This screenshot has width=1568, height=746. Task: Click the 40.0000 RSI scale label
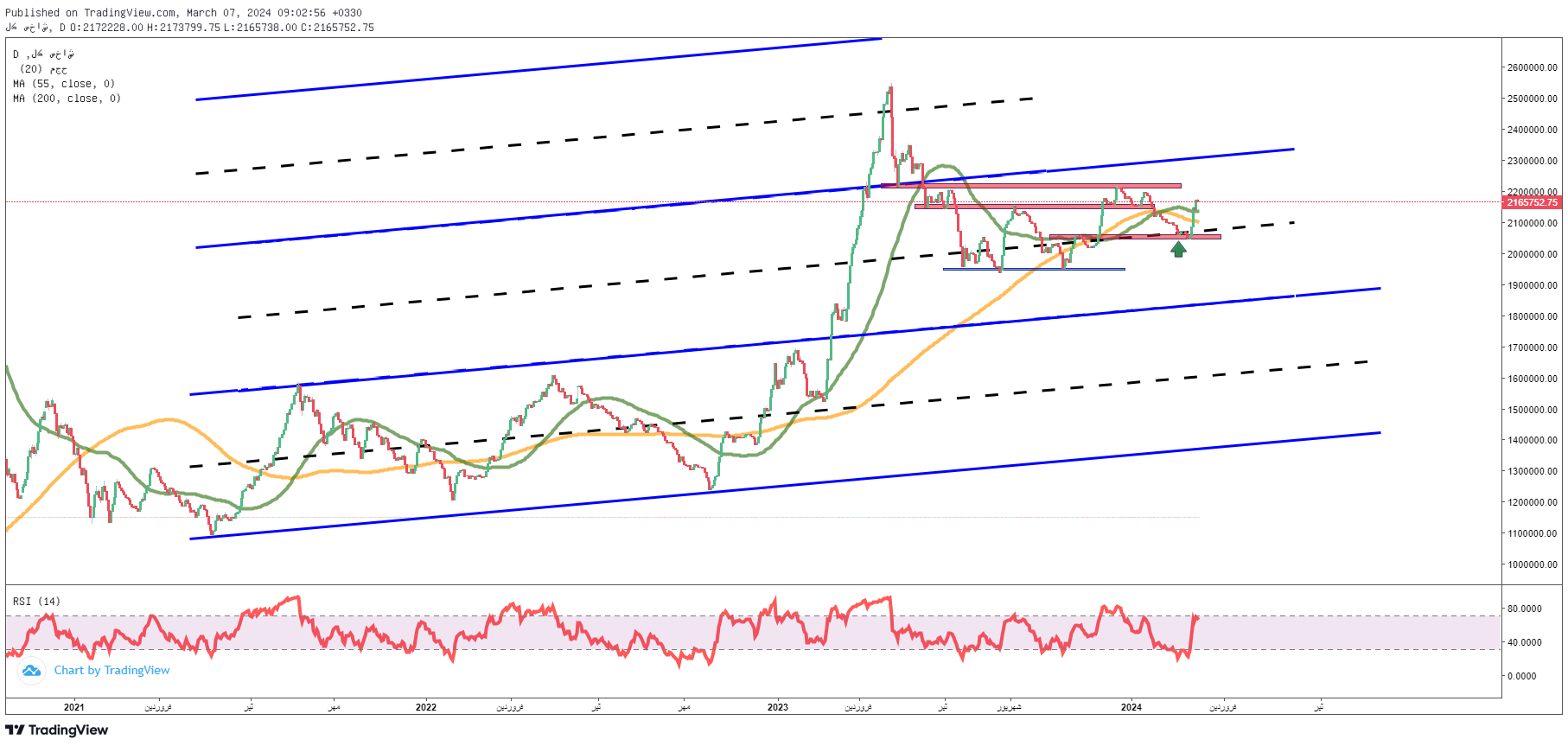pos(1524,642)
